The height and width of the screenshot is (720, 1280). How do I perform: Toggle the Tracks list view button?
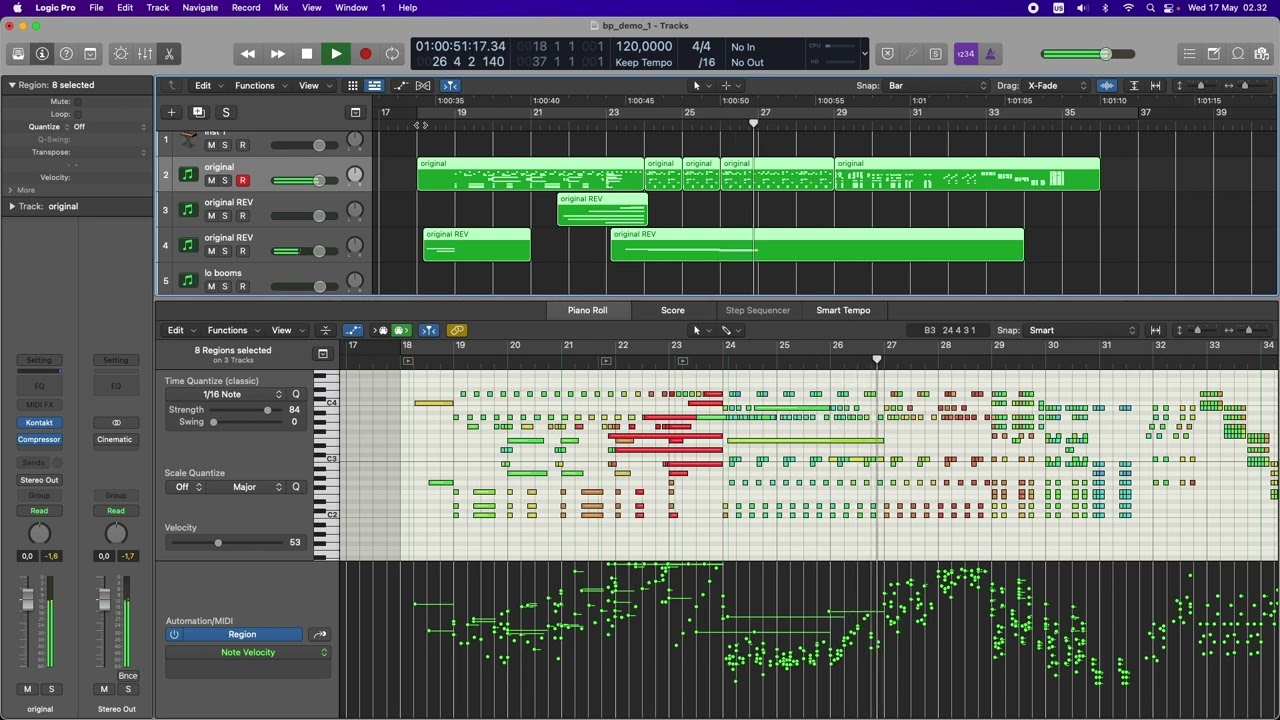[x=374, y=86]
